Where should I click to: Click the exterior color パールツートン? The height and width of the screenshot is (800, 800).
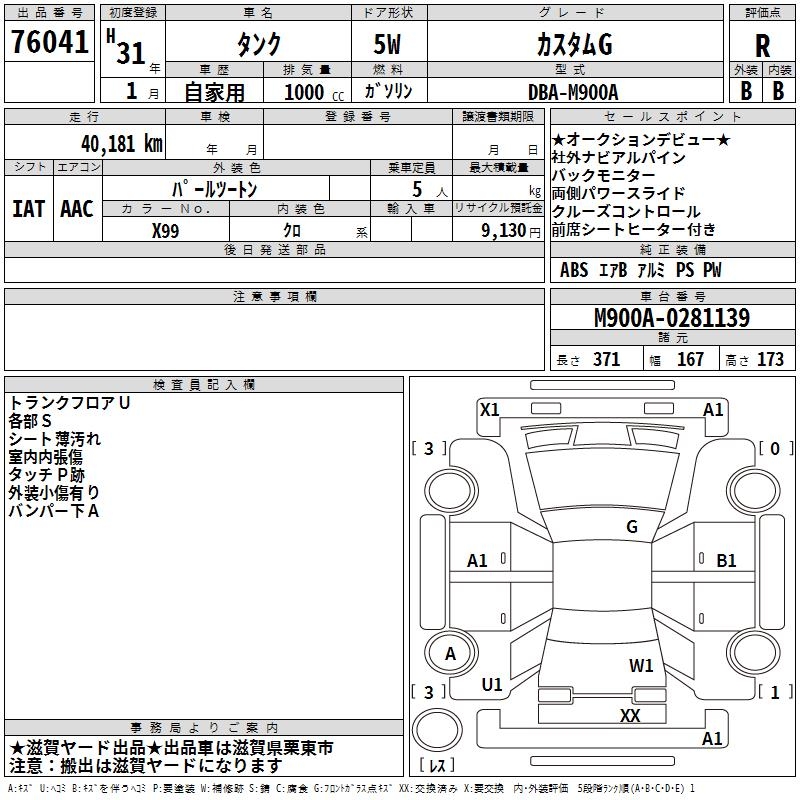[x=214, y=189]
